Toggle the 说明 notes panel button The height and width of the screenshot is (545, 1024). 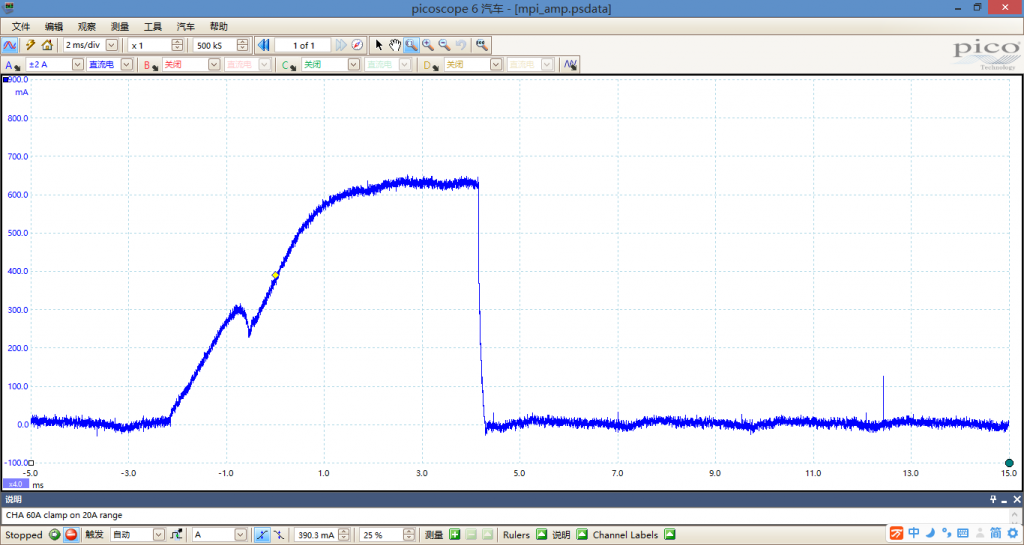[582, 535]
